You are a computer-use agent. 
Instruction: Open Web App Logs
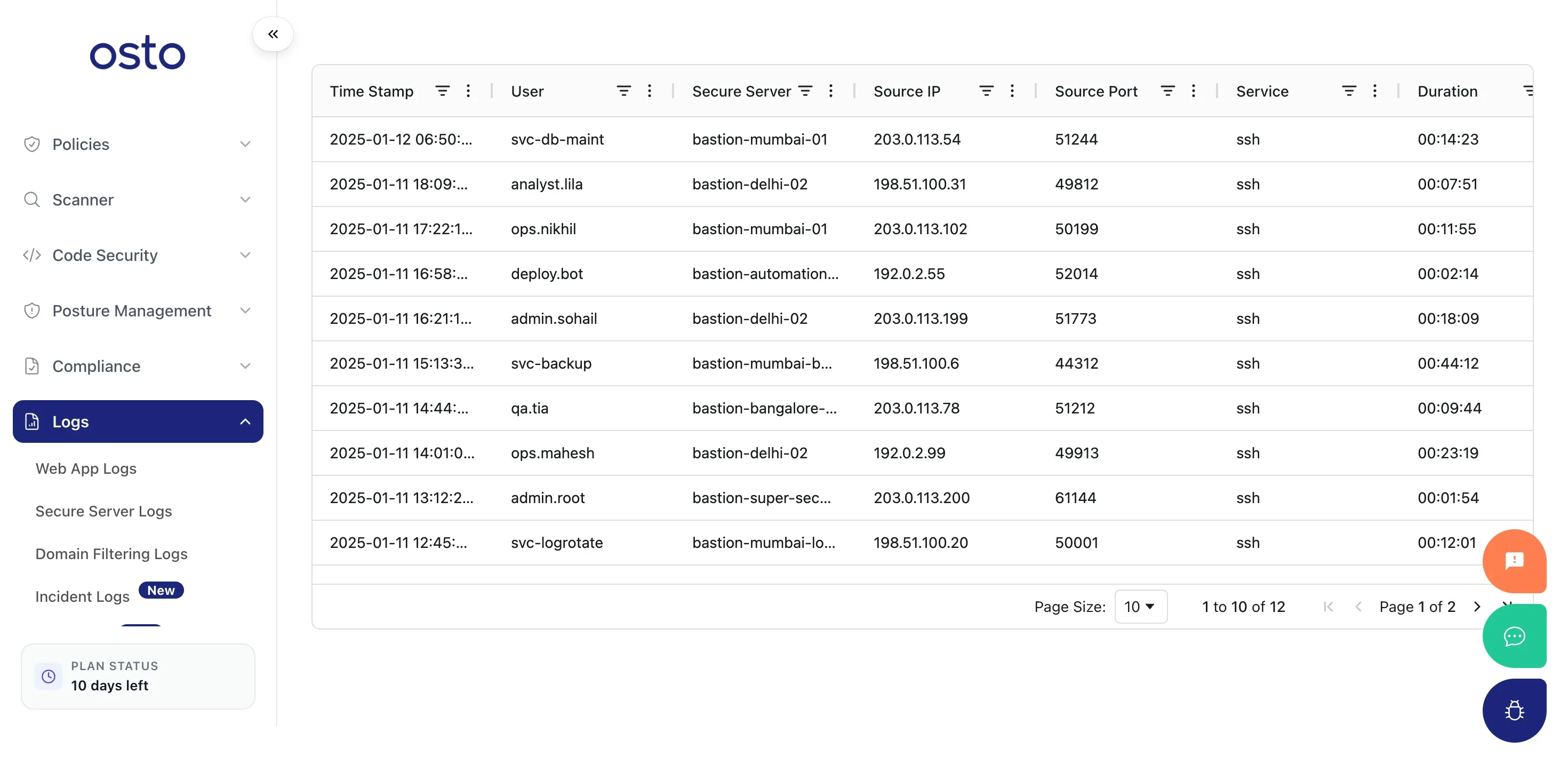coord(86,468)
